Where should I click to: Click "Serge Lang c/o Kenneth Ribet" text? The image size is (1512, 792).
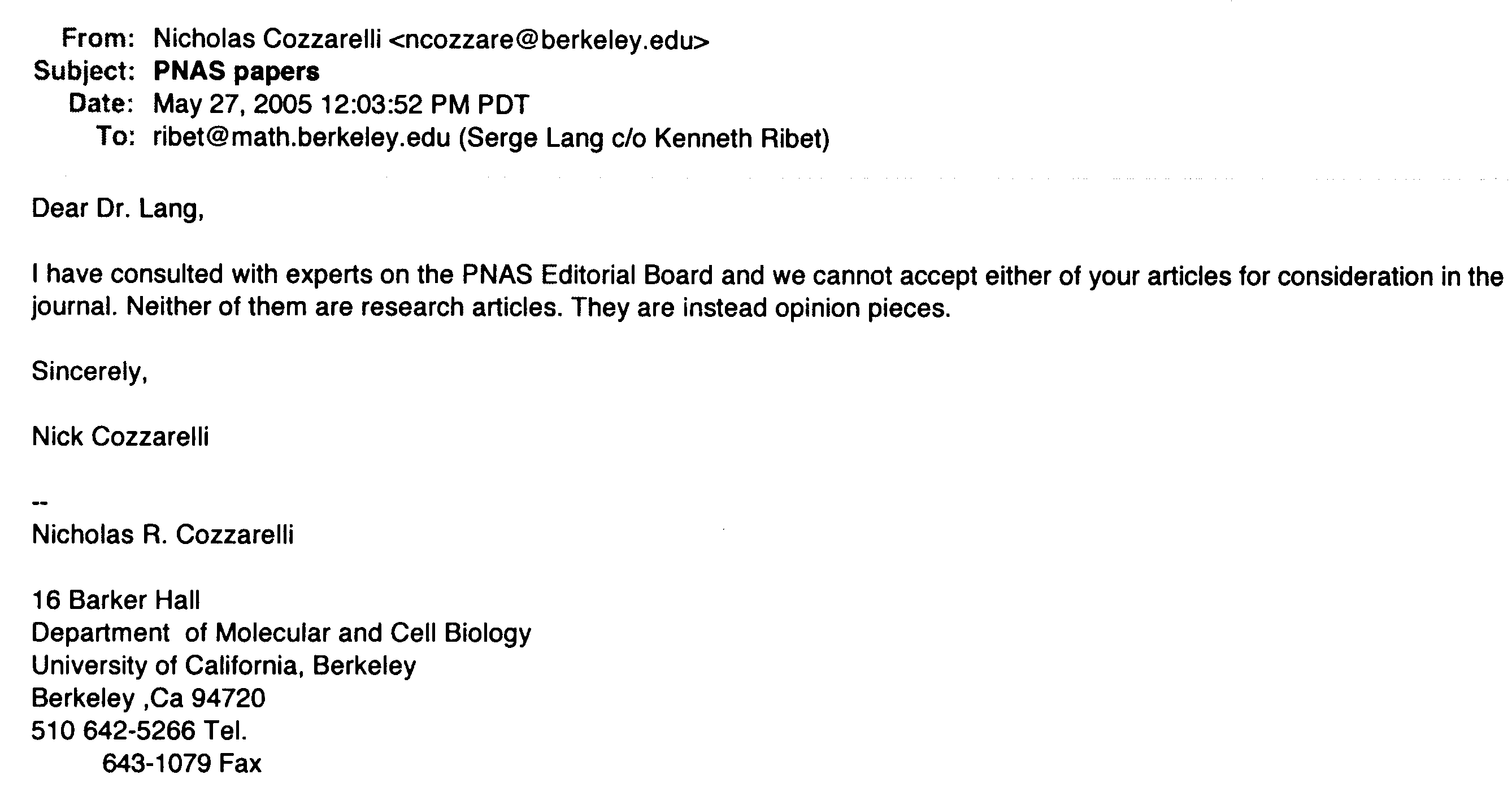644,138
